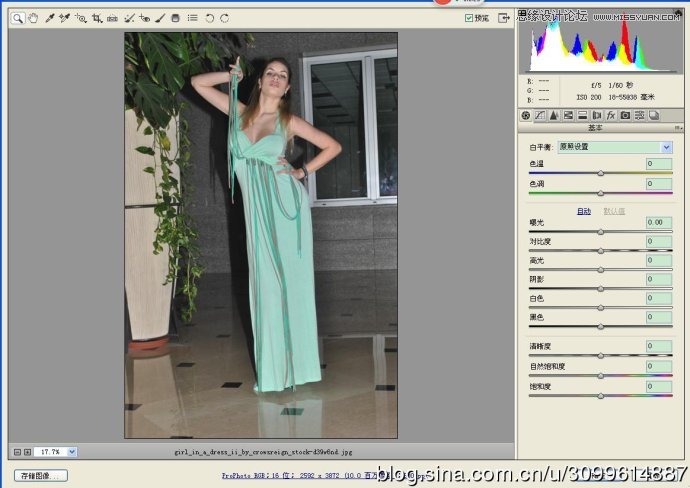
Task: Adjust the 曝光 exposure slider
Action: click(x=601, y=232)
